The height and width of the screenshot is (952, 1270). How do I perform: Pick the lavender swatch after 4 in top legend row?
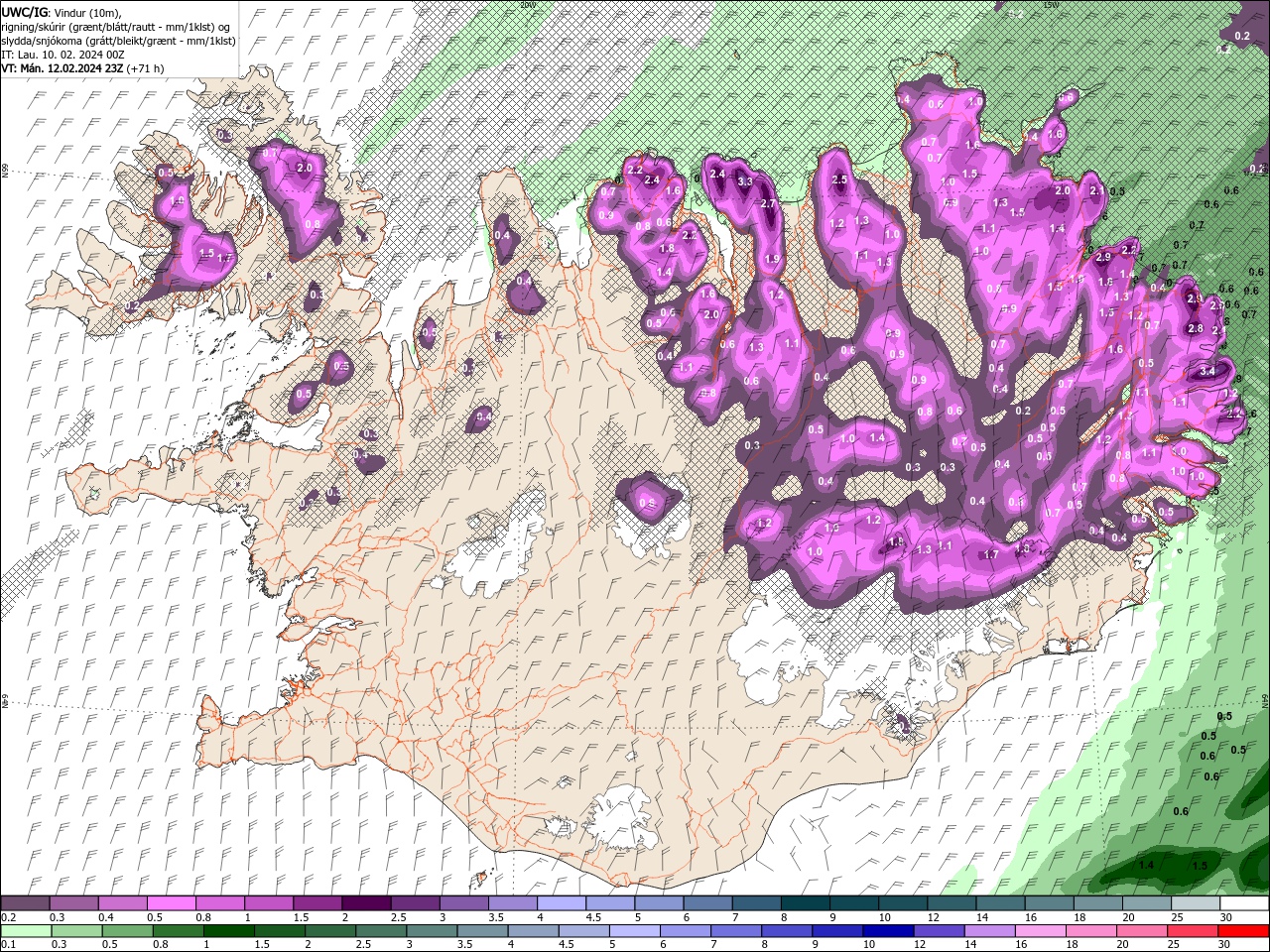[560, 902]
